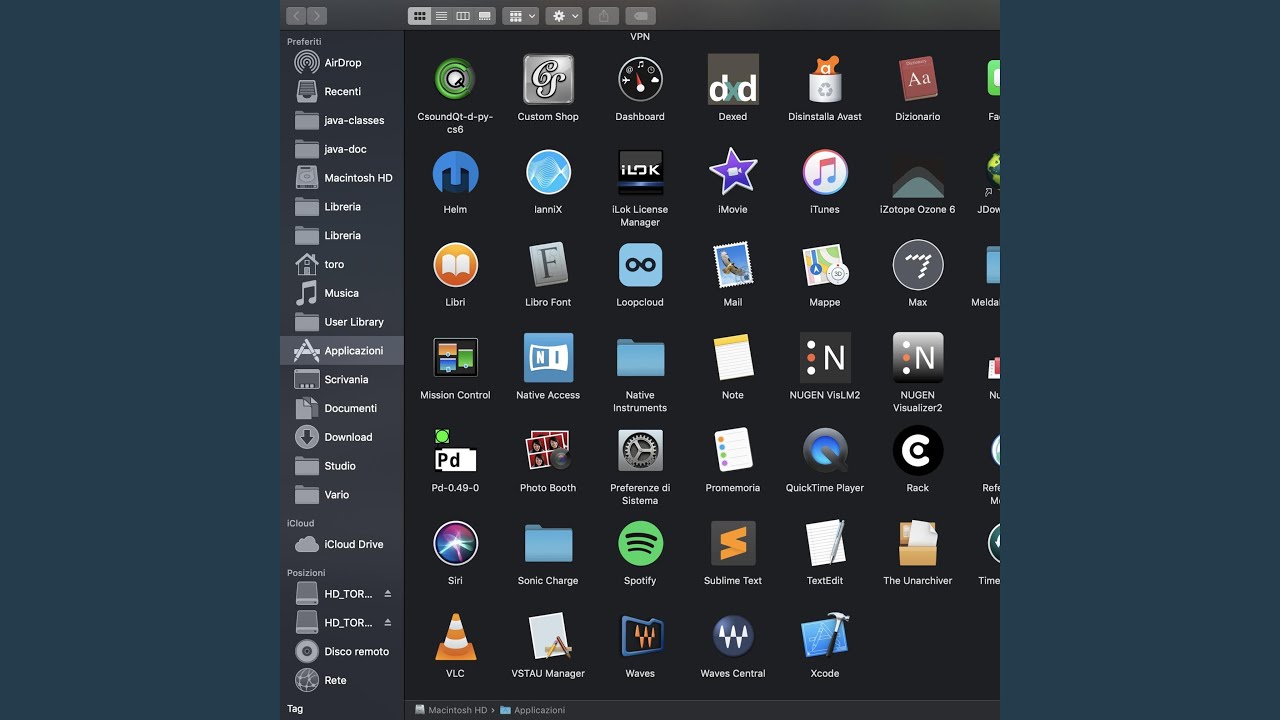The width and height of the screenshot is (1280, 720).
Task: Open iLok License Manager
Action: coord(640,172)
